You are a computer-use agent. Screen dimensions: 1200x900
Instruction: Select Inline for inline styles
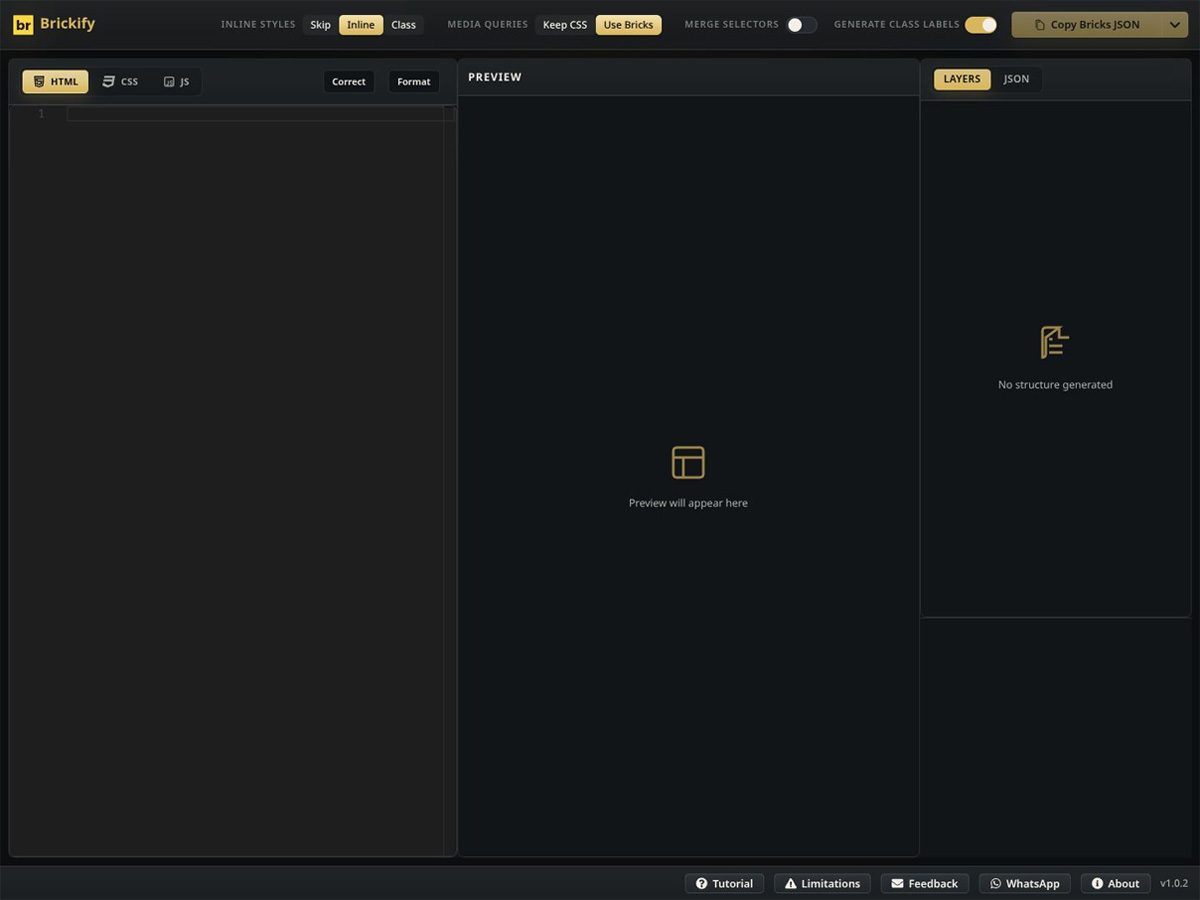[361, 25]
